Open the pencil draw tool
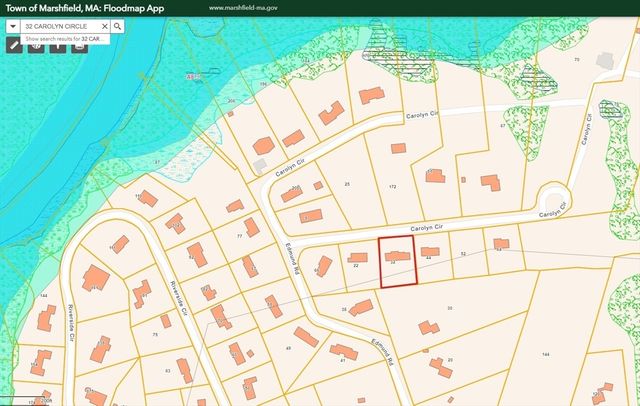Image resolution: width=640 pixels, height=406 pixels. coord(14,45)
